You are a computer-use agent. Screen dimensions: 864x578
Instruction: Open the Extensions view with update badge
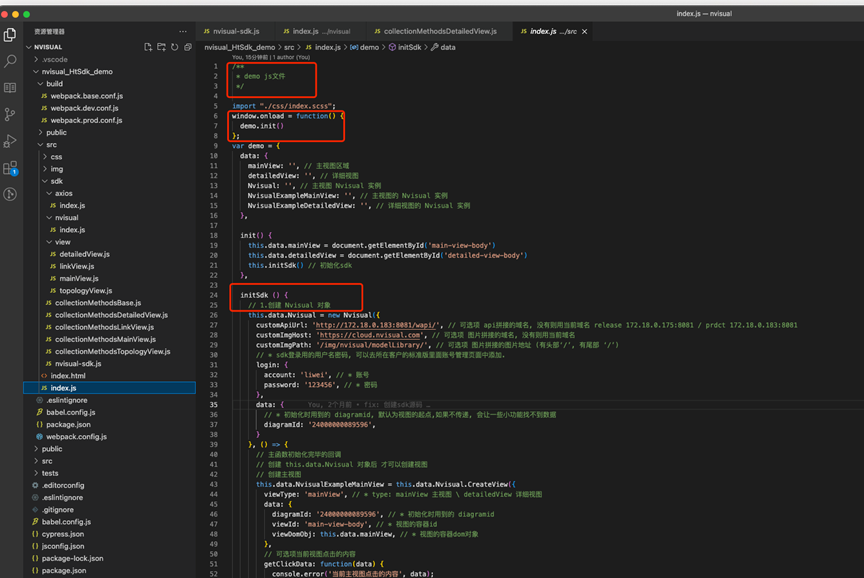[x=10, y=168]
